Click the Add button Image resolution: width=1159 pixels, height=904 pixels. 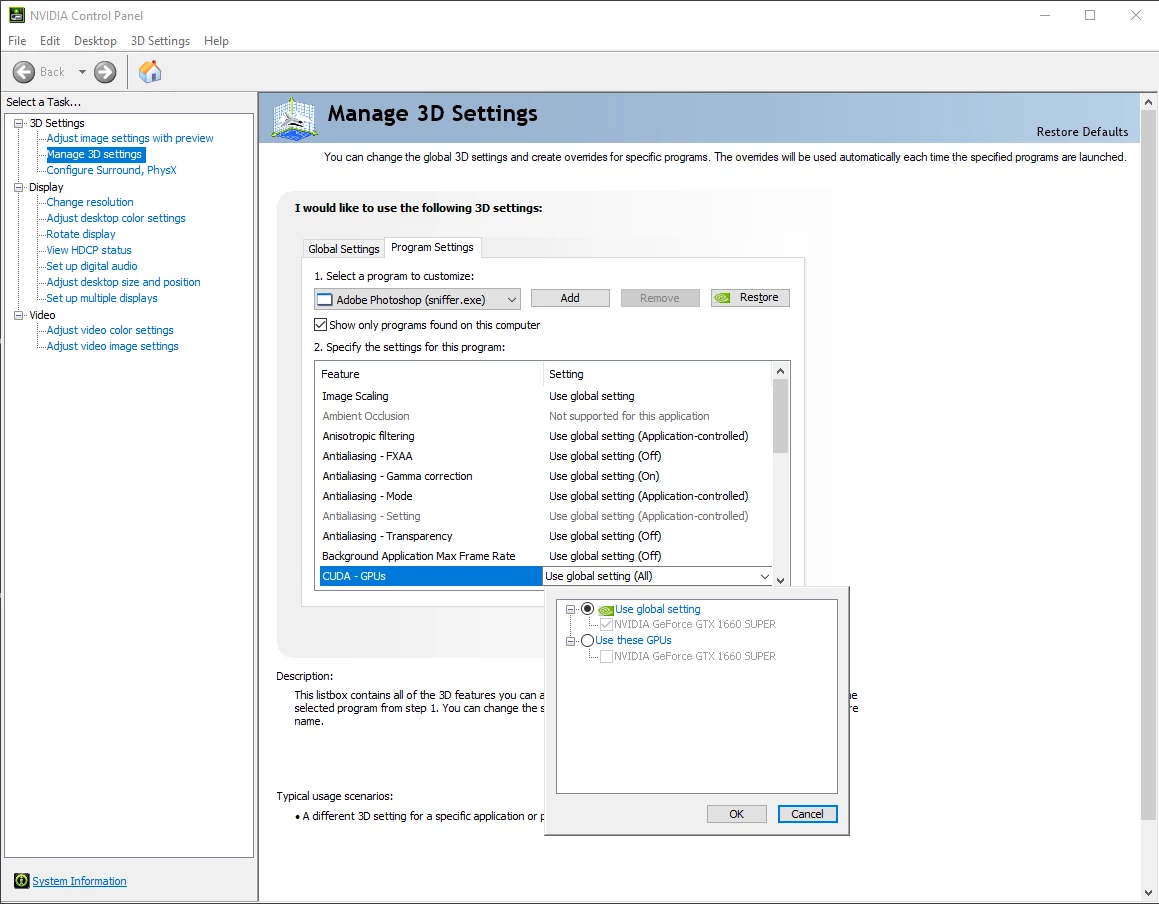click(x=570, y=298)
